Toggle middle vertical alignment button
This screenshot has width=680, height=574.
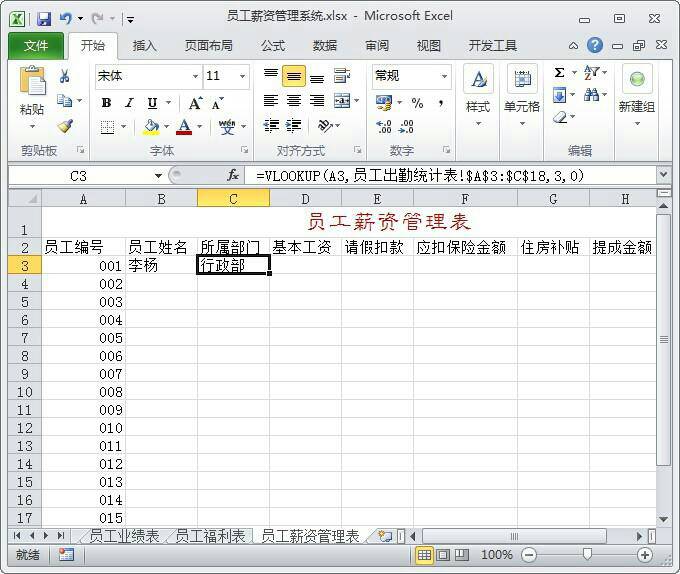(293, 77)
